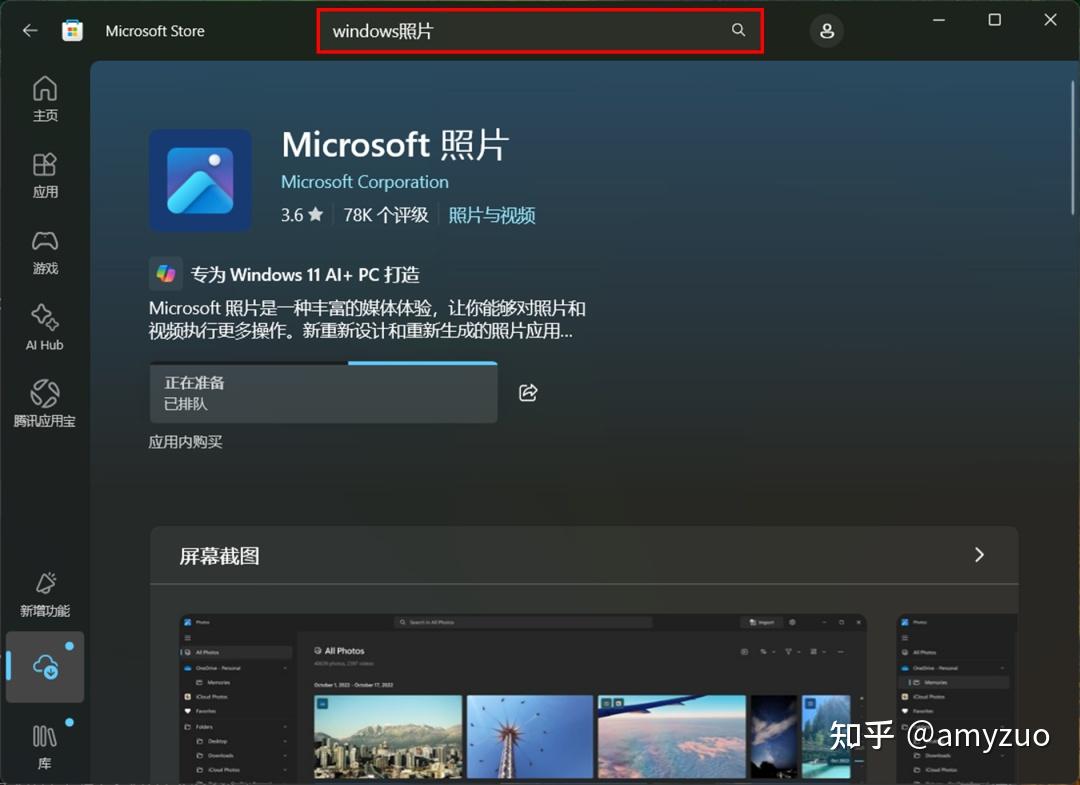This screenshot has height=785, width=1080.
Task: View the 78K 个评级 ratings
Action: pos(385,214)
